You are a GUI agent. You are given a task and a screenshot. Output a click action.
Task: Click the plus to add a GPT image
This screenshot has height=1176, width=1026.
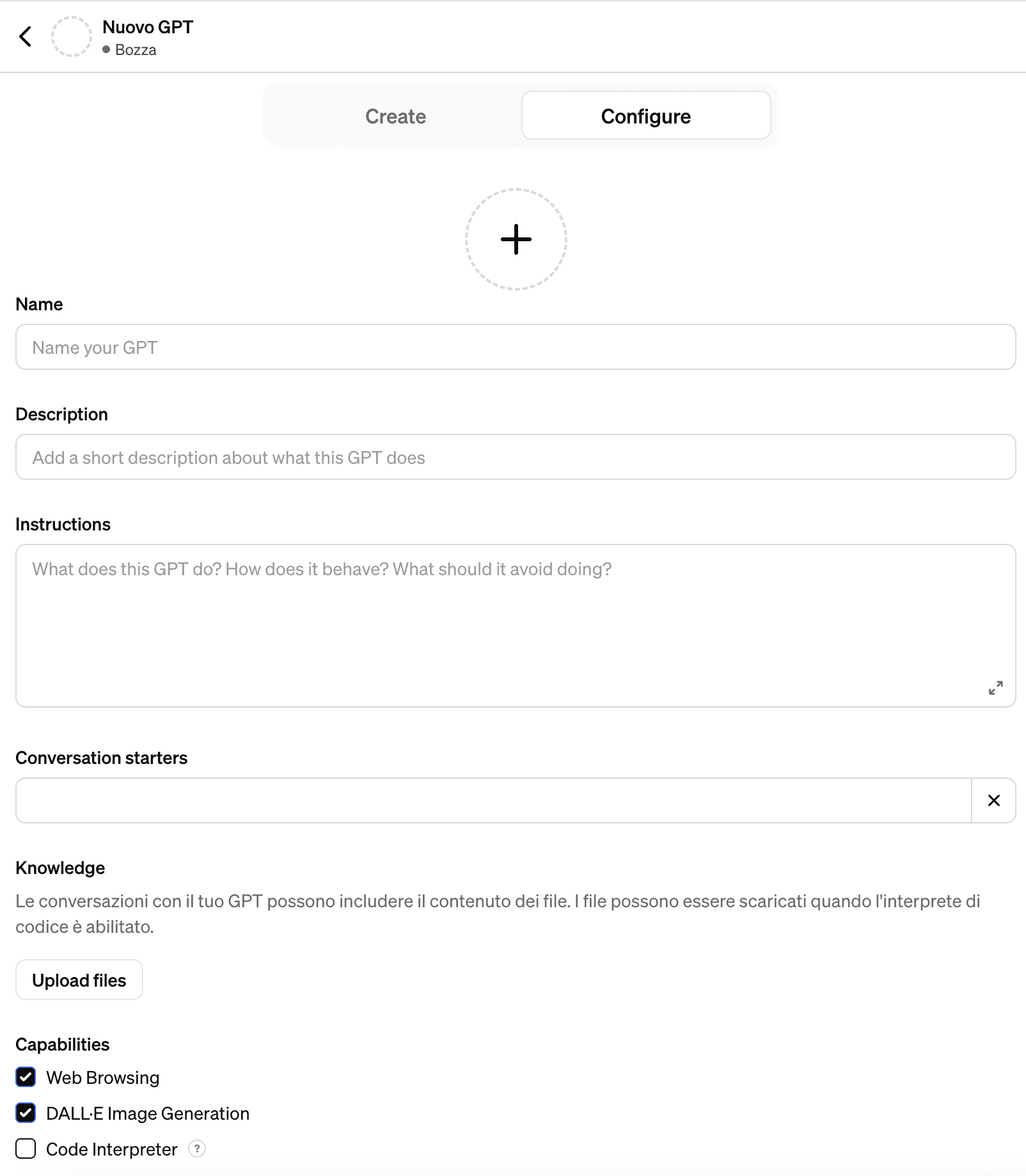click(516, 240)
